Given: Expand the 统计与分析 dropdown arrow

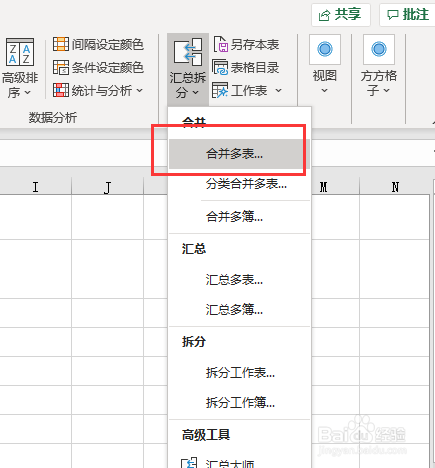Looking at the screenshot, I should (x=140, y=90).
